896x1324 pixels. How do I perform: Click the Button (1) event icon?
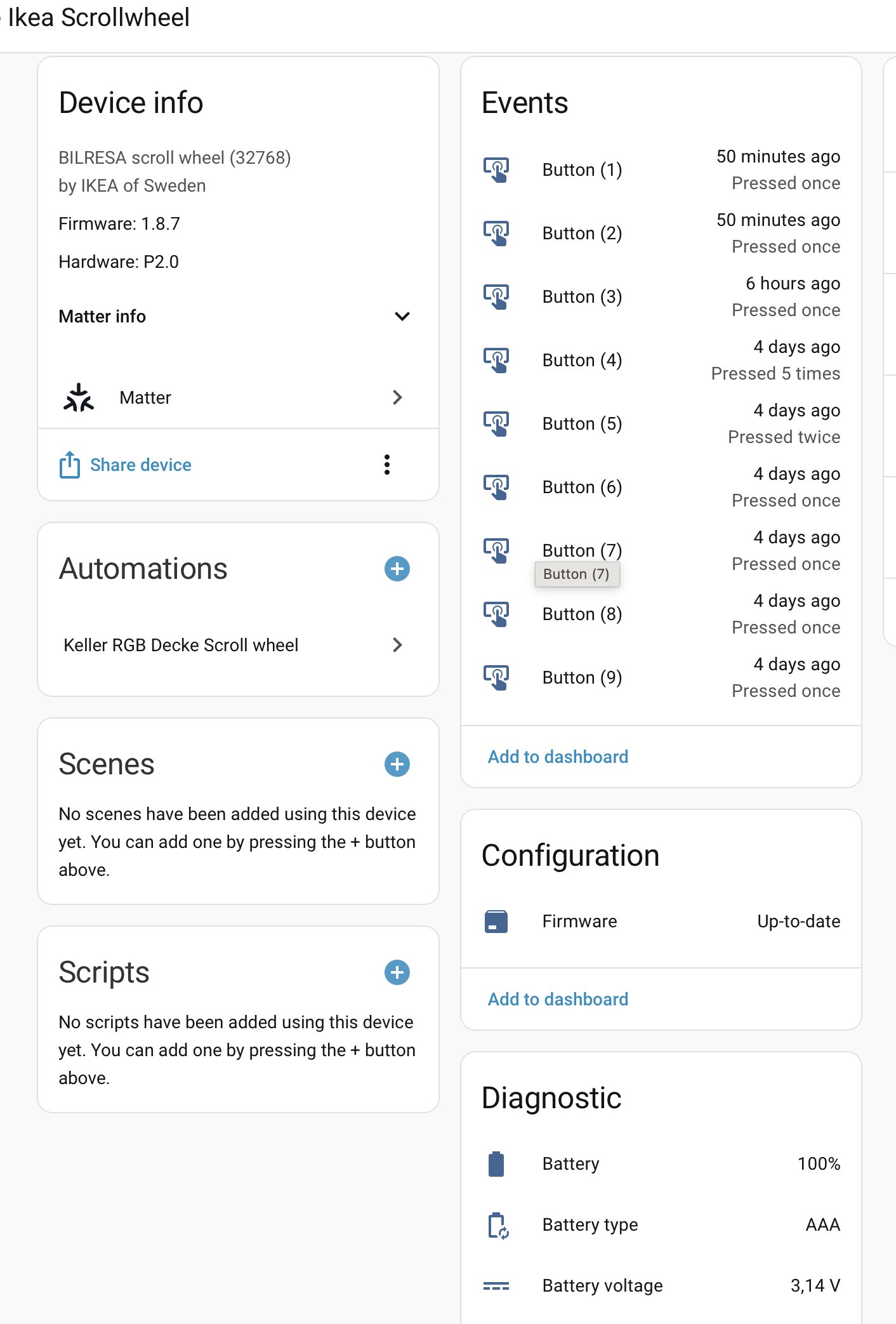point(496,169)
